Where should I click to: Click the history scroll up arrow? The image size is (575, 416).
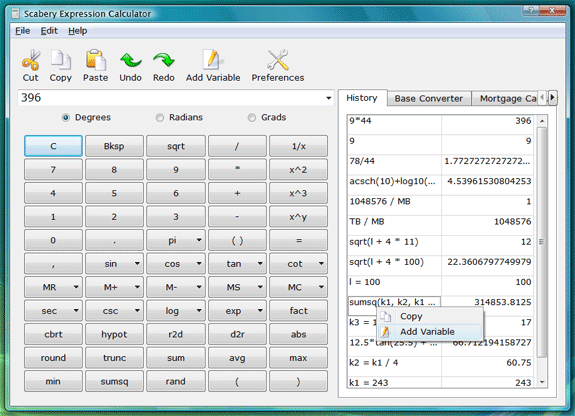(542, 121)
